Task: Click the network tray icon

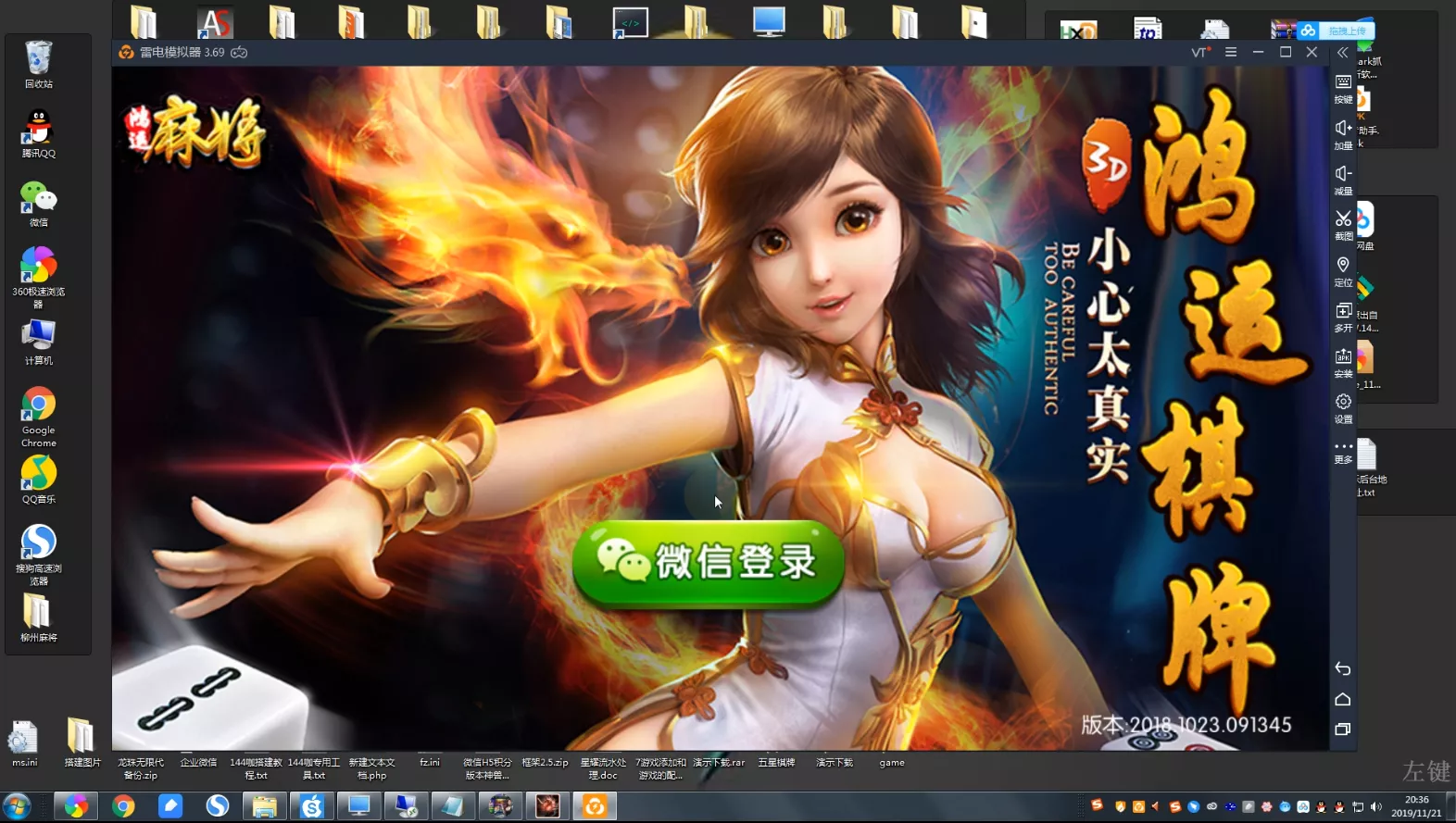Action: pyautogui.click(x=1358, y=806)
